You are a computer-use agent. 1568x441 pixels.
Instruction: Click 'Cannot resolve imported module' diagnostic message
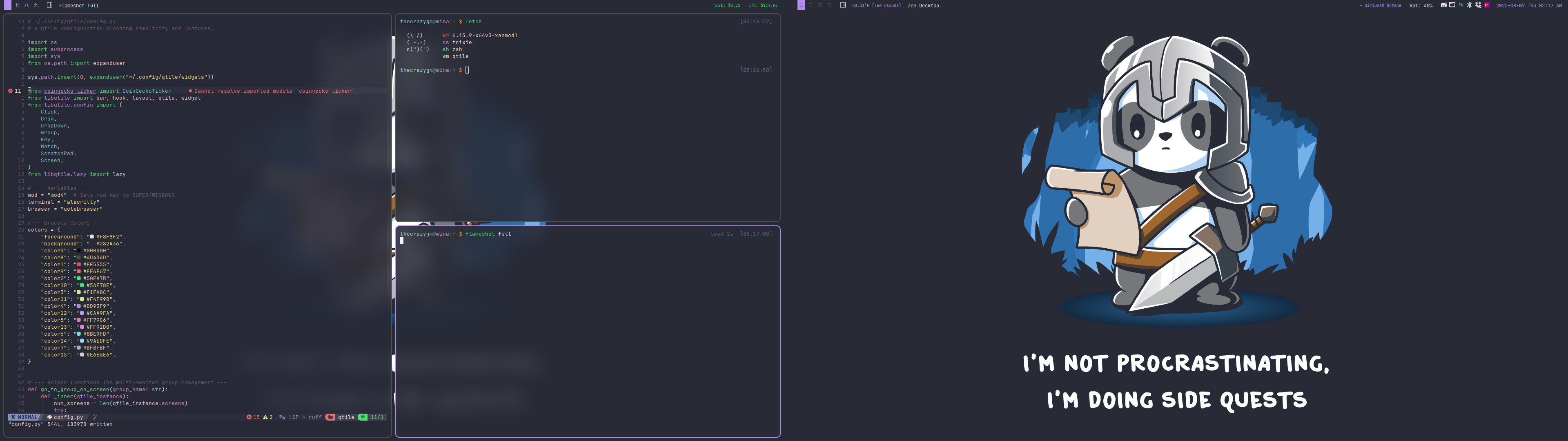273,91
